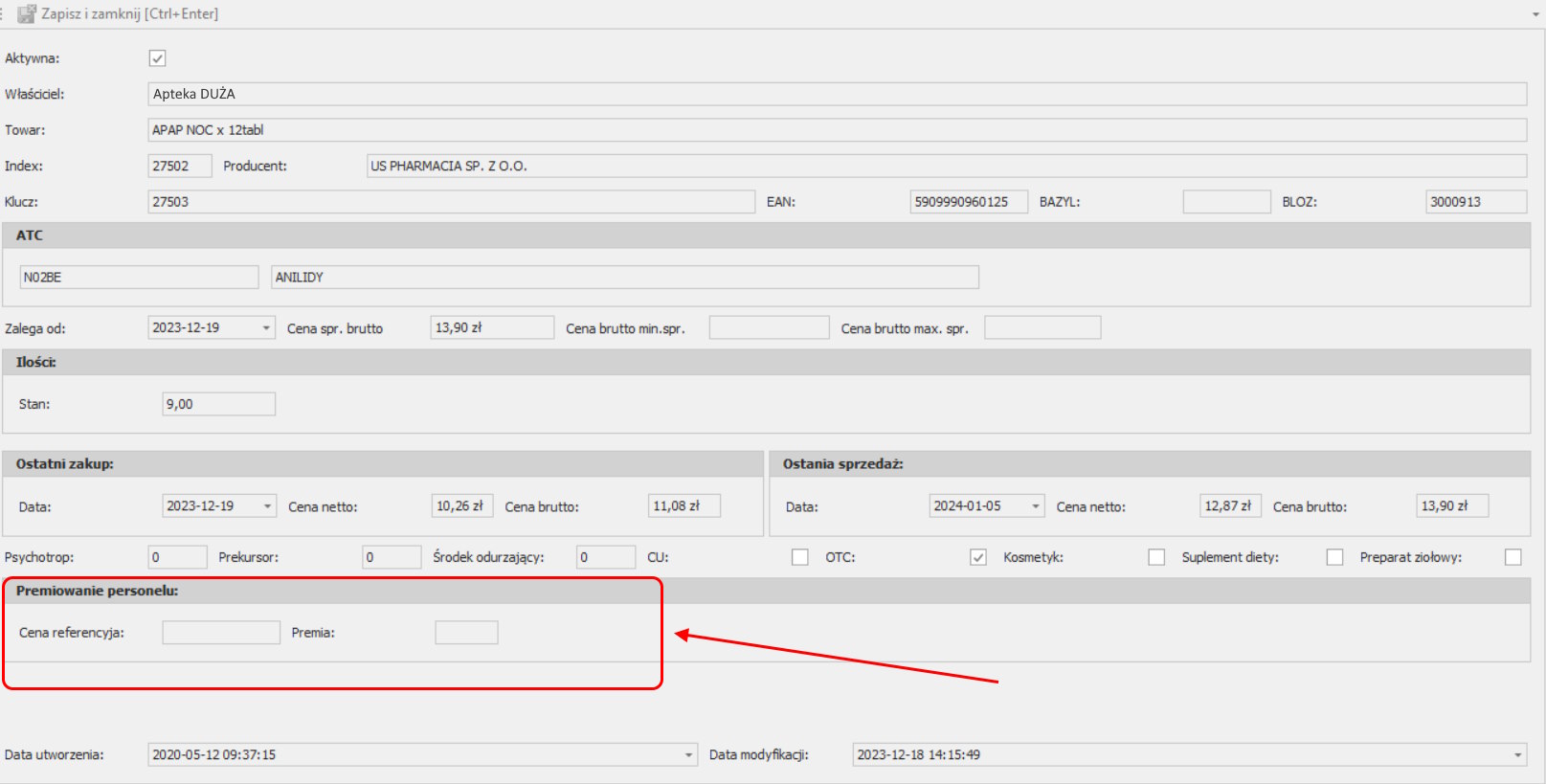Uncheck the OTC checkbox
Viewport: 1546px width, 784px height.
[978, 557]
